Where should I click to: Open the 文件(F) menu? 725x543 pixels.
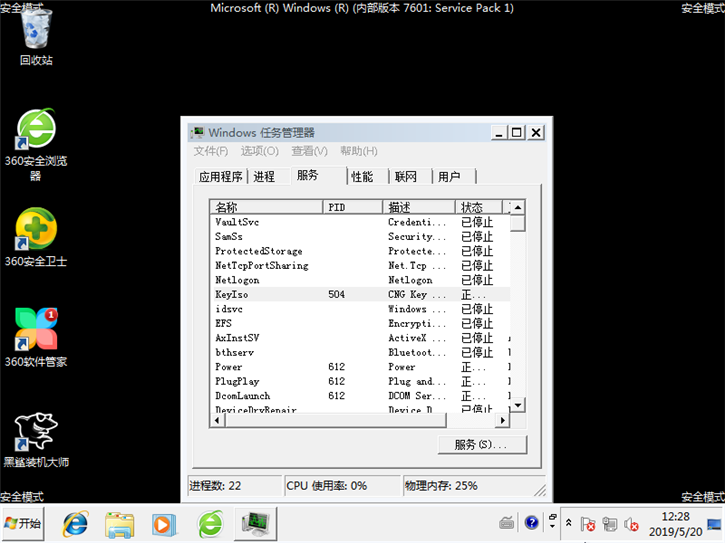pyautogui.click(x=210, y=151)
